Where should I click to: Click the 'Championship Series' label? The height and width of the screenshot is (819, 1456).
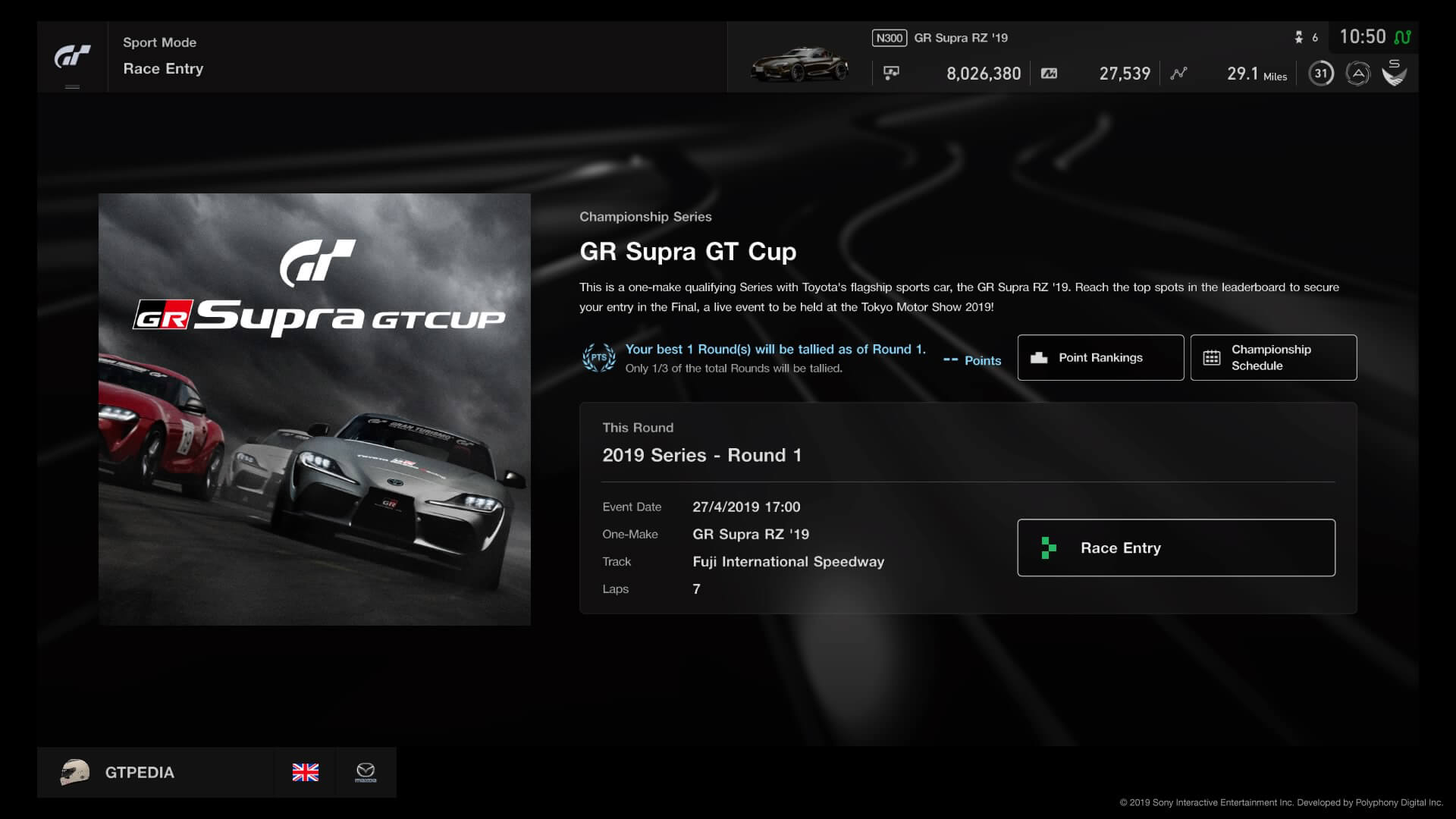(x=645, y=217)
